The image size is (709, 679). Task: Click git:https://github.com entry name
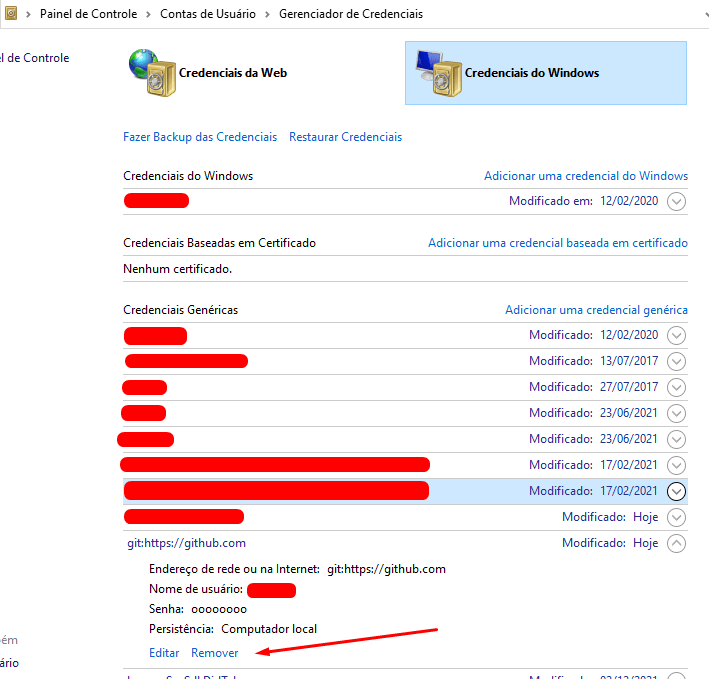[186, 543]
